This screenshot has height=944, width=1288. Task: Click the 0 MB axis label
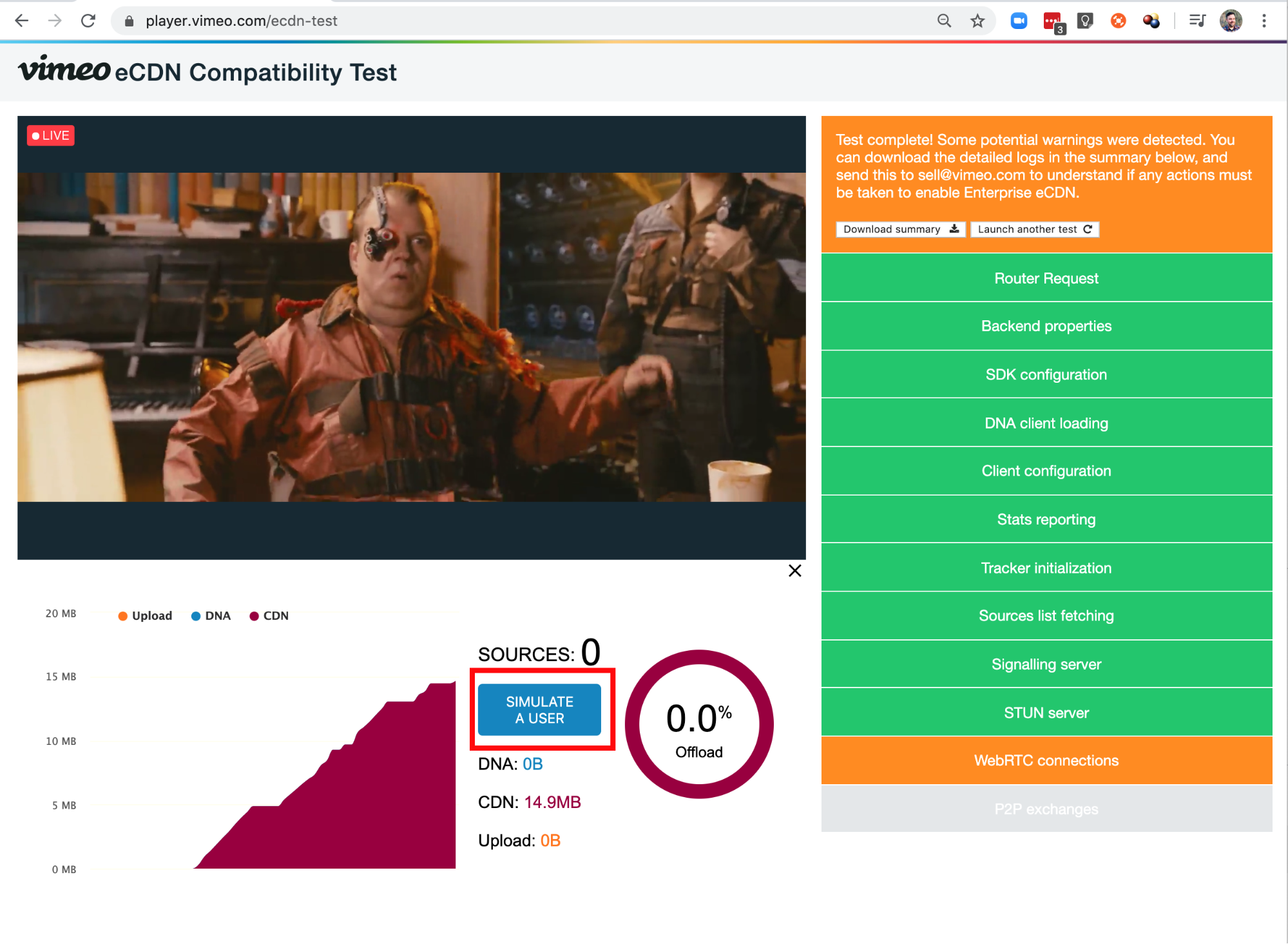coord(64,869)
